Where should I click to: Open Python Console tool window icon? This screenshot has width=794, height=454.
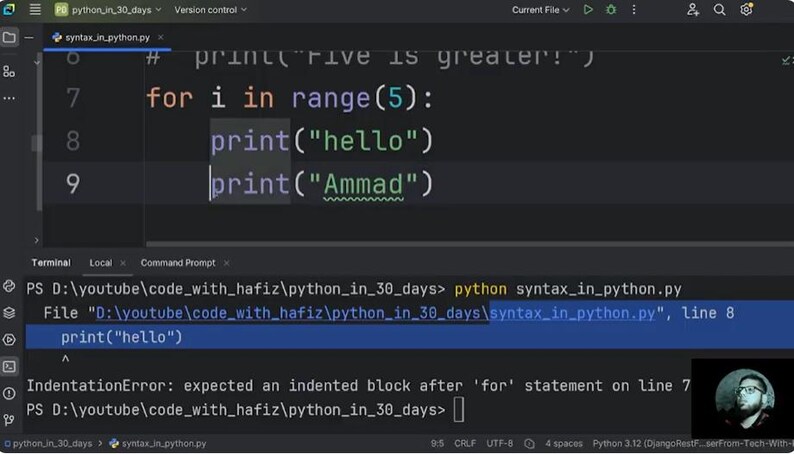[x=9, y=286]
